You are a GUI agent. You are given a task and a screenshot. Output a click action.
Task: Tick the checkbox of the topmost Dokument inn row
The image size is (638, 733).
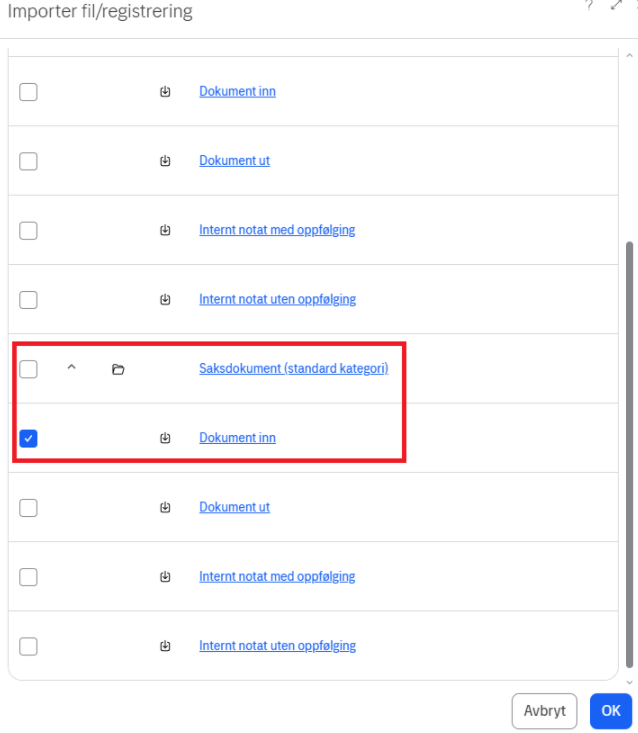pyautogui.click(x=29, y=92)
